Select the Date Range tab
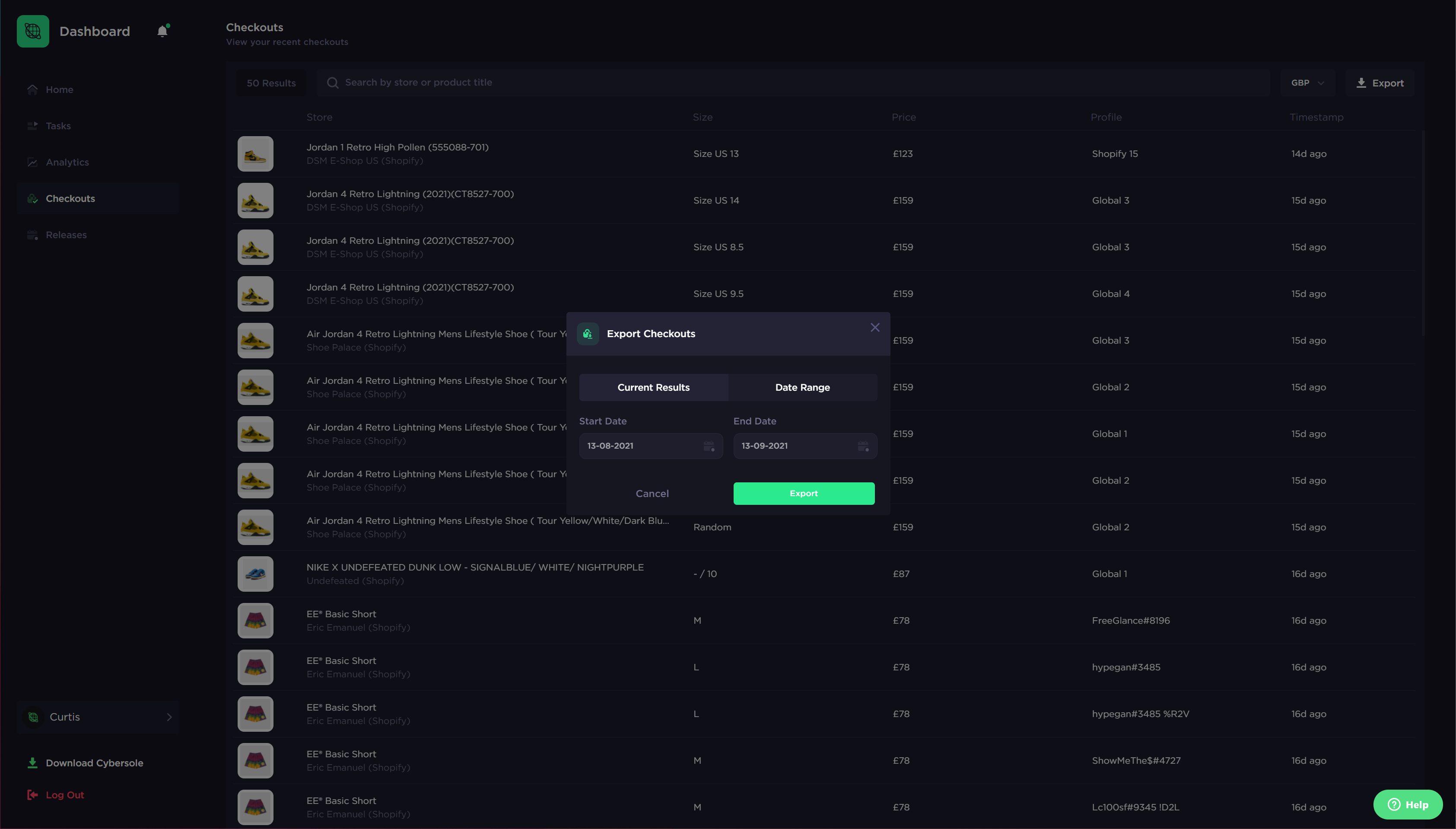 [802, 388]
